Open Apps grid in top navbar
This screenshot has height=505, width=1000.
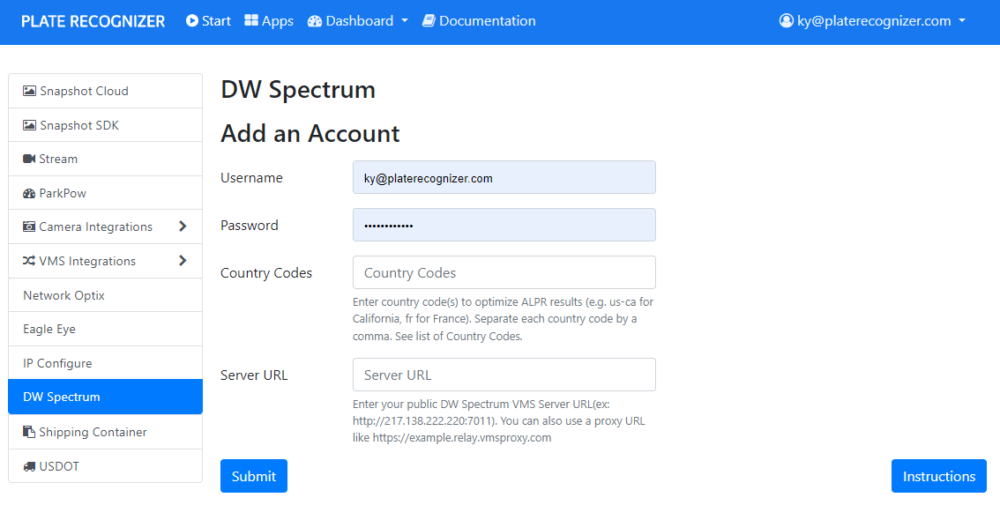pos(269,21)
